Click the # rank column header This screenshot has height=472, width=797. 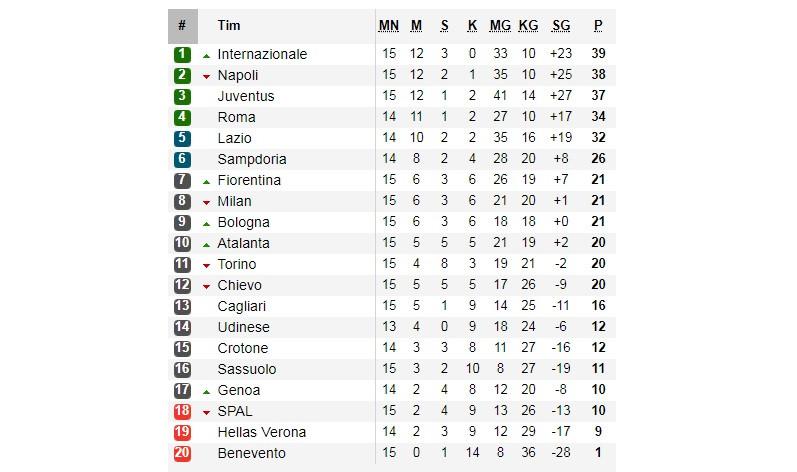[182, 25]
